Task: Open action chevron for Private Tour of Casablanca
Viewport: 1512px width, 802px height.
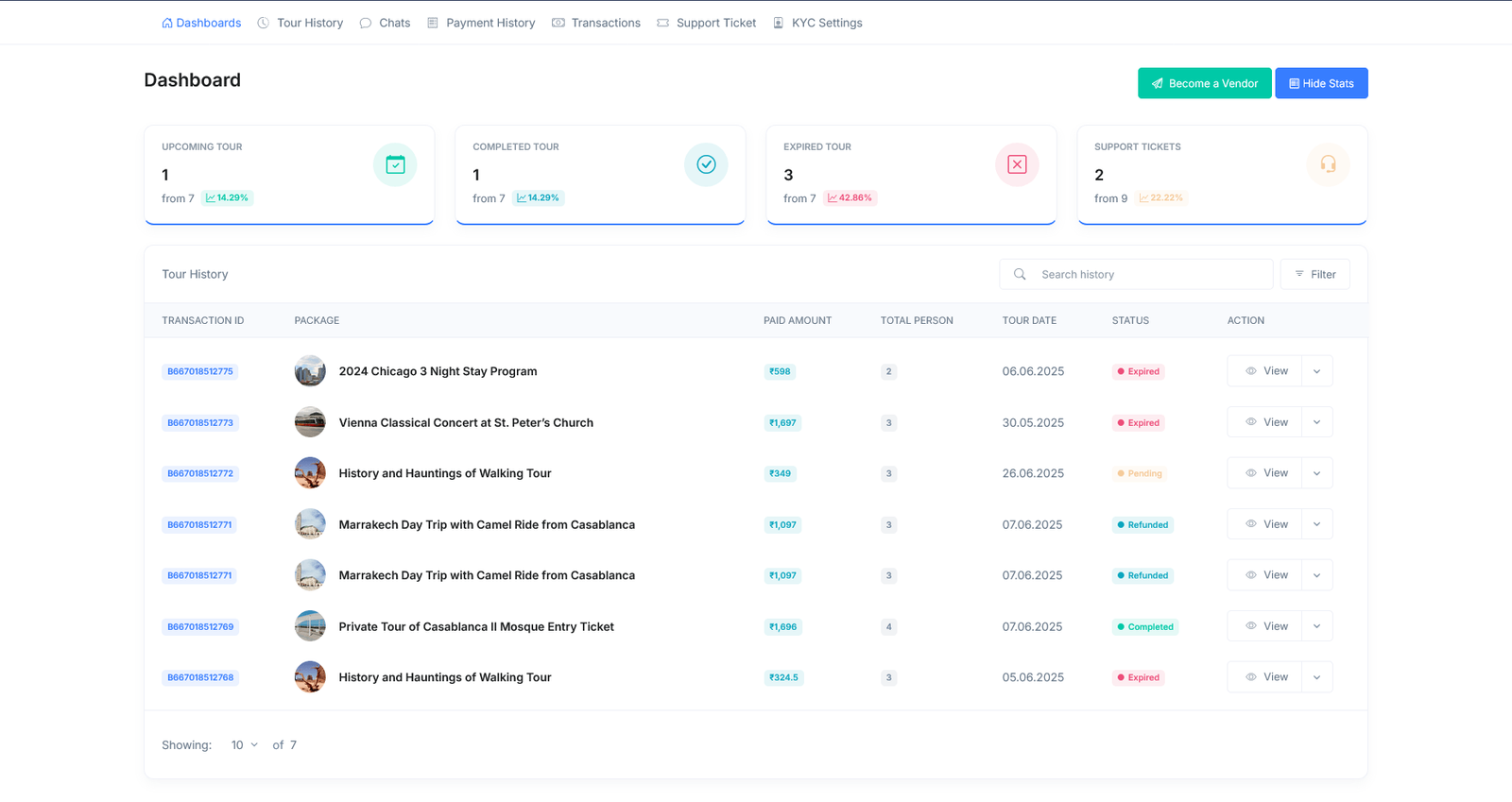Action: click(1316, 626)
